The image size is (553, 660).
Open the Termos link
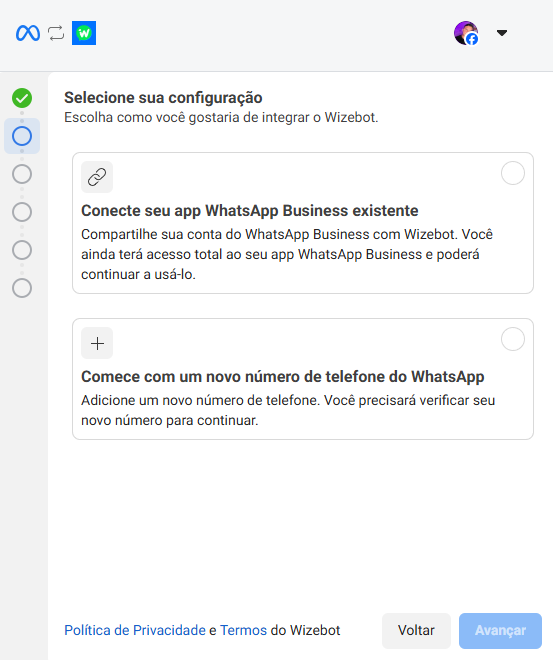pos(243,630)
